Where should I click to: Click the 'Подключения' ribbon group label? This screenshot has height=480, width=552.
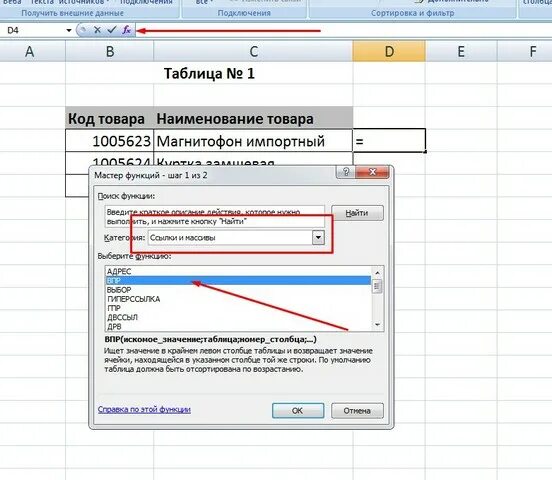pos(244,13)
